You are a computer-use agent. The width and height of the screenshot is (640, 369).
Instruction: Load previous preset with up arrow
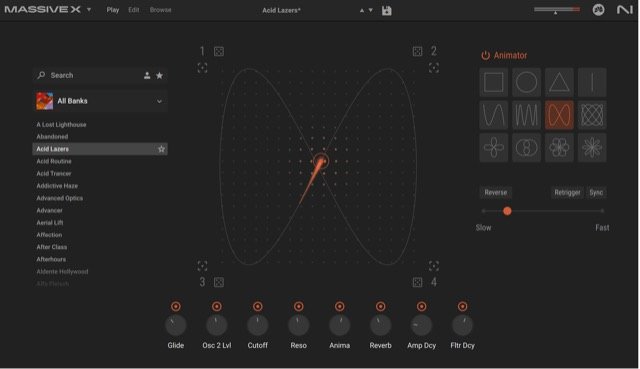click(362, 11)
